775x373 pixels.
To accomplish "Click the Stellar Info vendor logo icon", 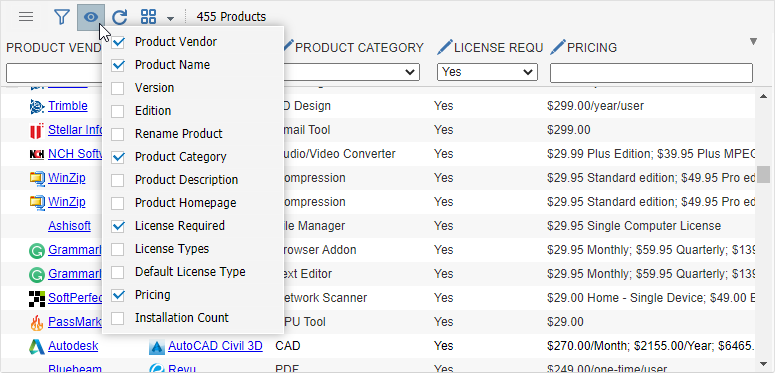I will [37, 131].
